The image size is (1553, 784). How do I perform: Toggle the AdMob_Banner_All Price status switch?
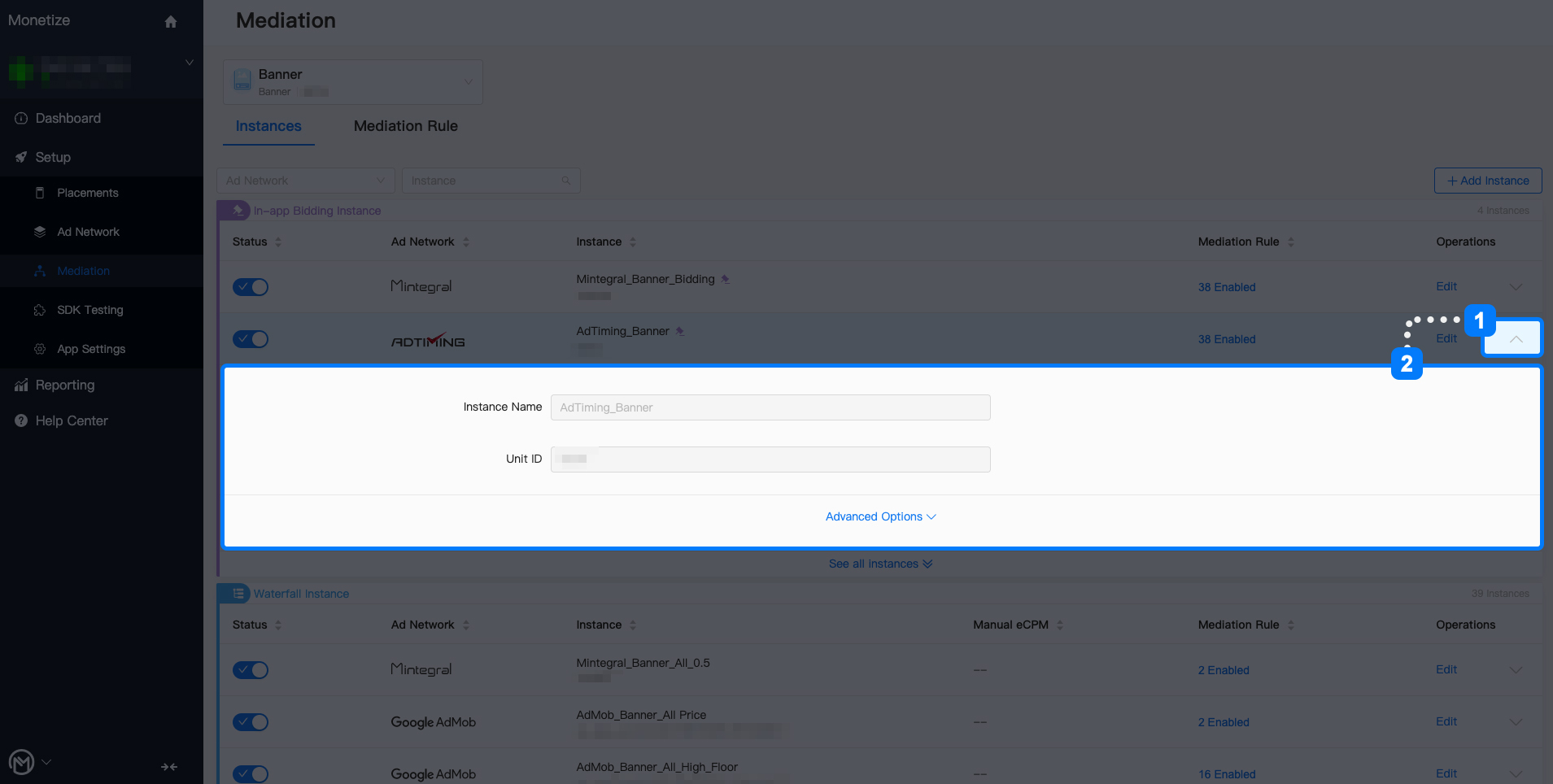[x=251, y=722]
